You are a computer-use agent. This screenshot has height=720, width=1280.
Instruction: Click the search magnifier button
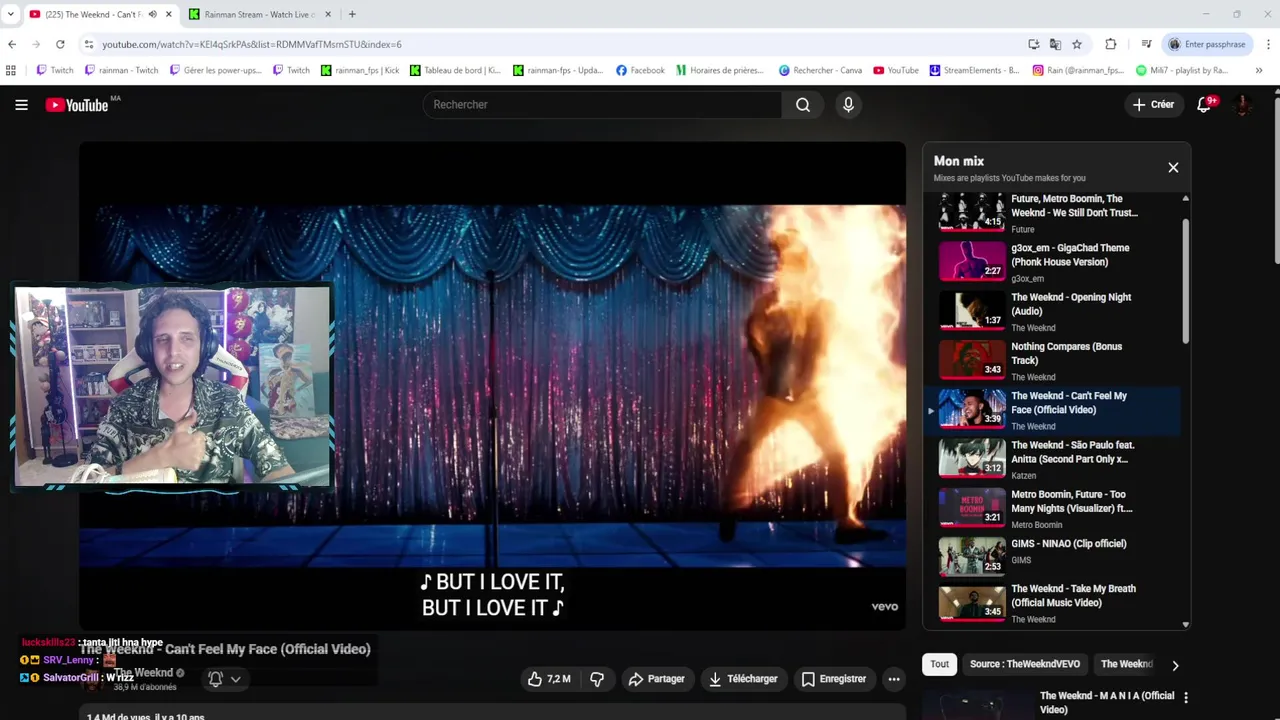coord(803,105)
